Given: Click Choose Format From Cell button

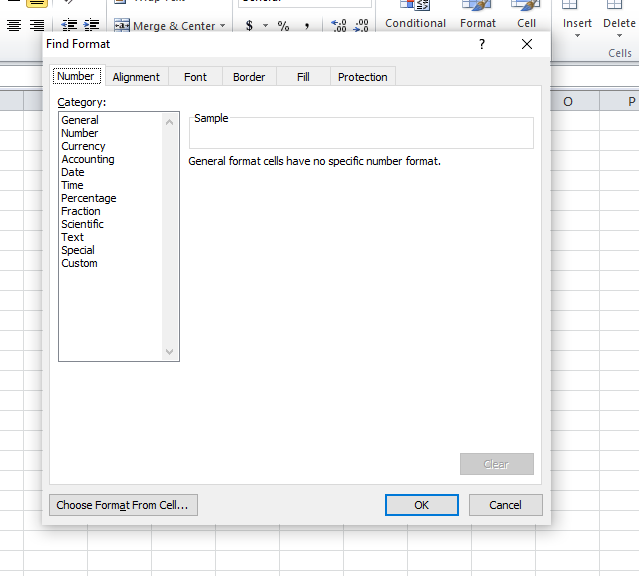Looking at the screenshot, I should 123,505.
